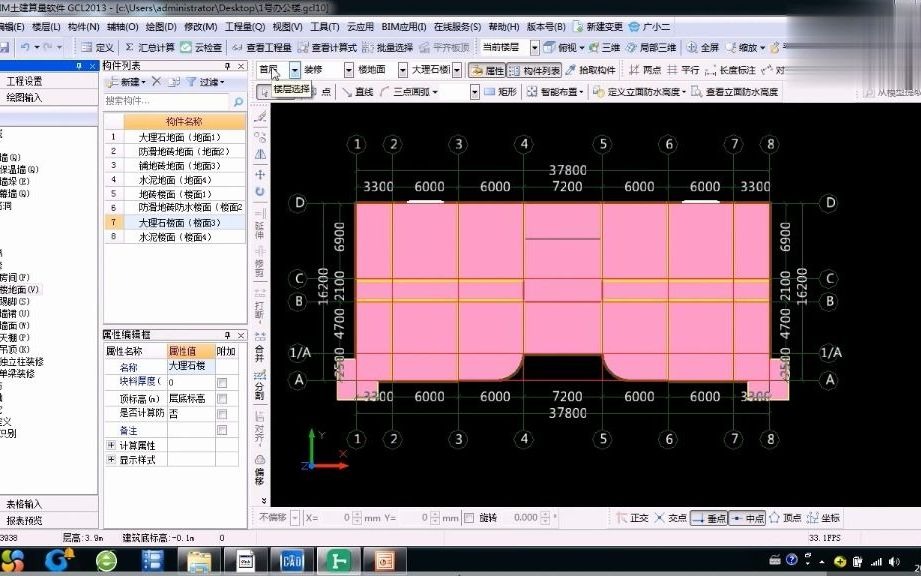Check 顶标高 additional checkbox

(x=222, y=399)
